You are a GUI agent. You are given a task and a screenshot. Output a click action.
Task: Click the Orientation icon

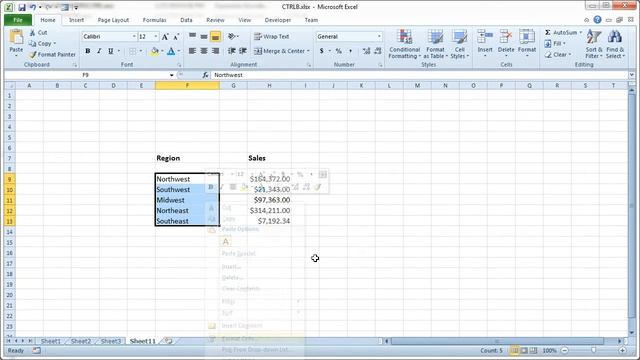pyautogui.click(x=232, y=37)
